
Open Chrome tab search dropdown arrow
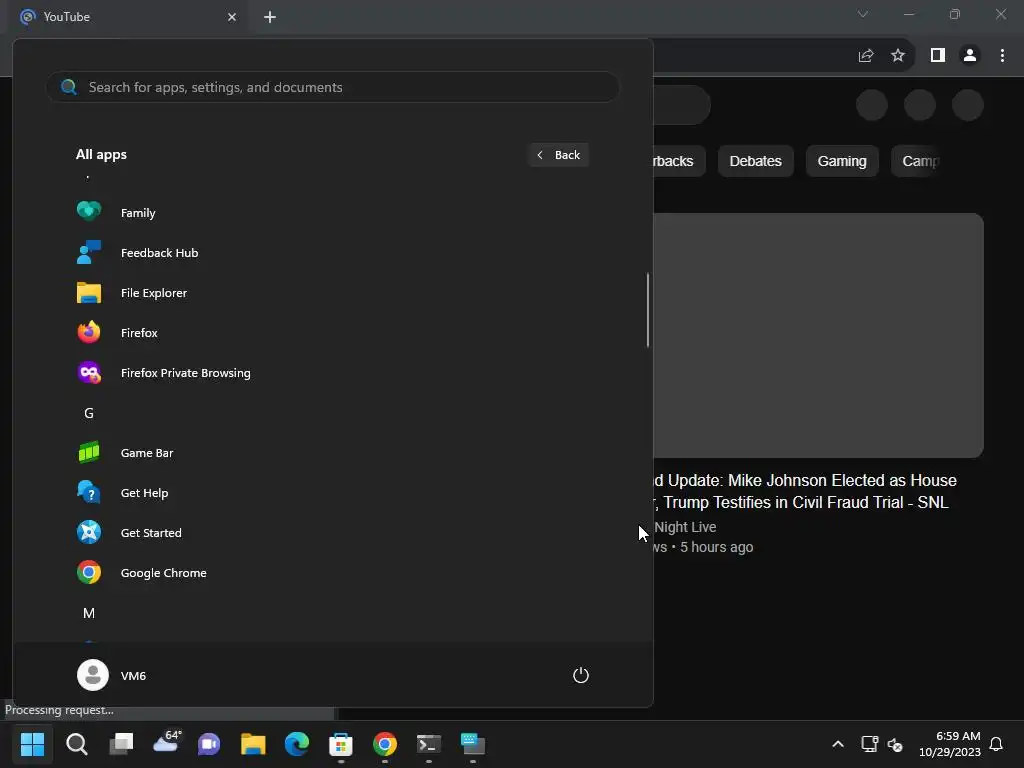coord(863,14)
